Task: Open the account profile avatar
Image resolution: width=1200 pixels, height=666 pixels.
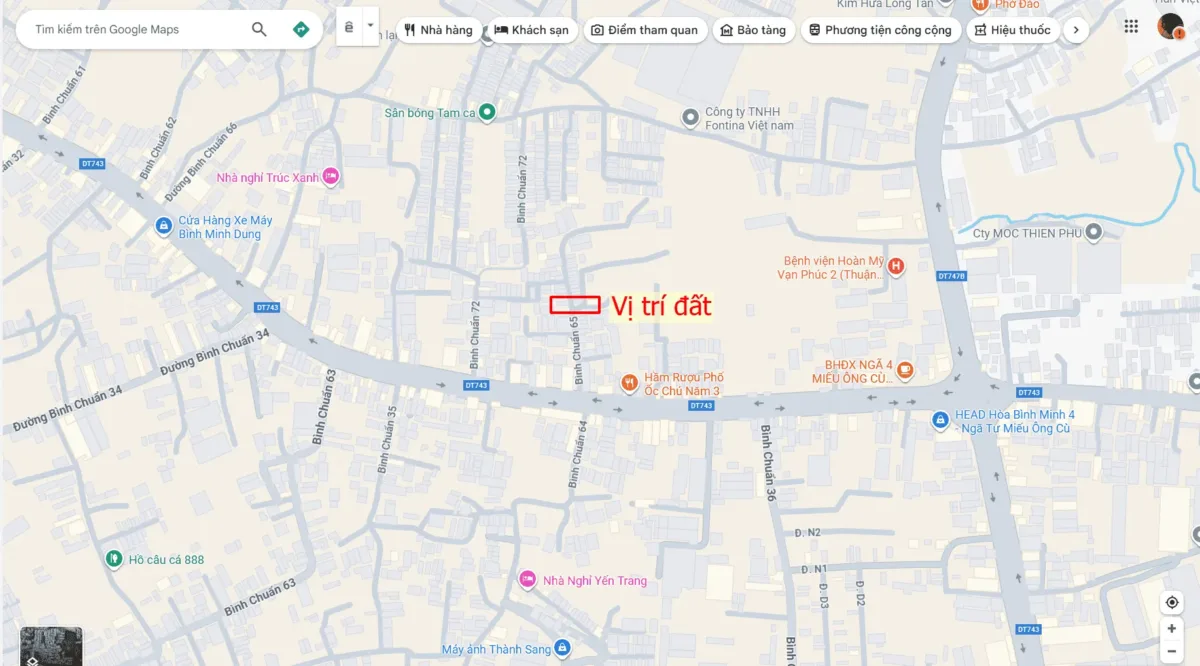Action: point(1170,27)
